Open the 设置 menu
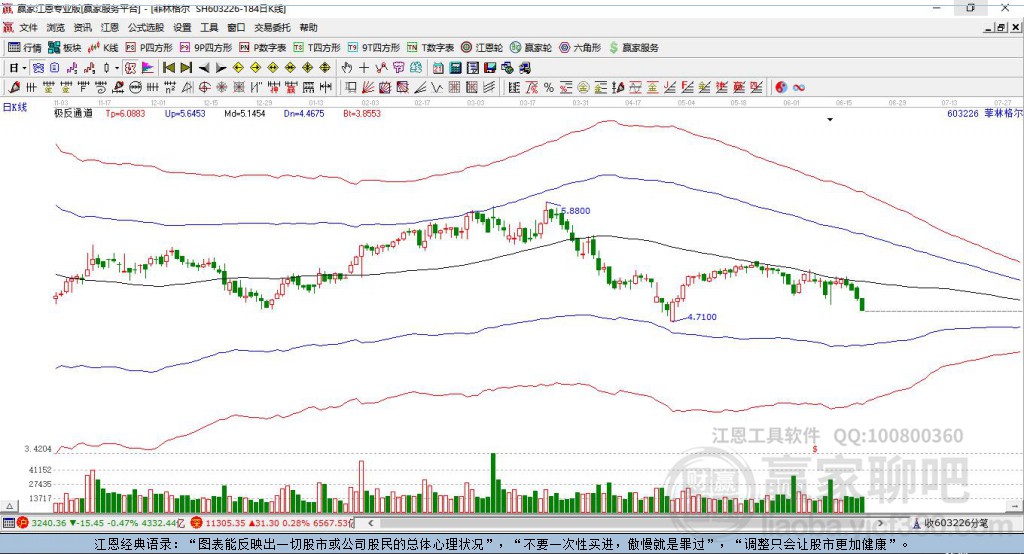 pyautogui.click(x=182, y=27)
